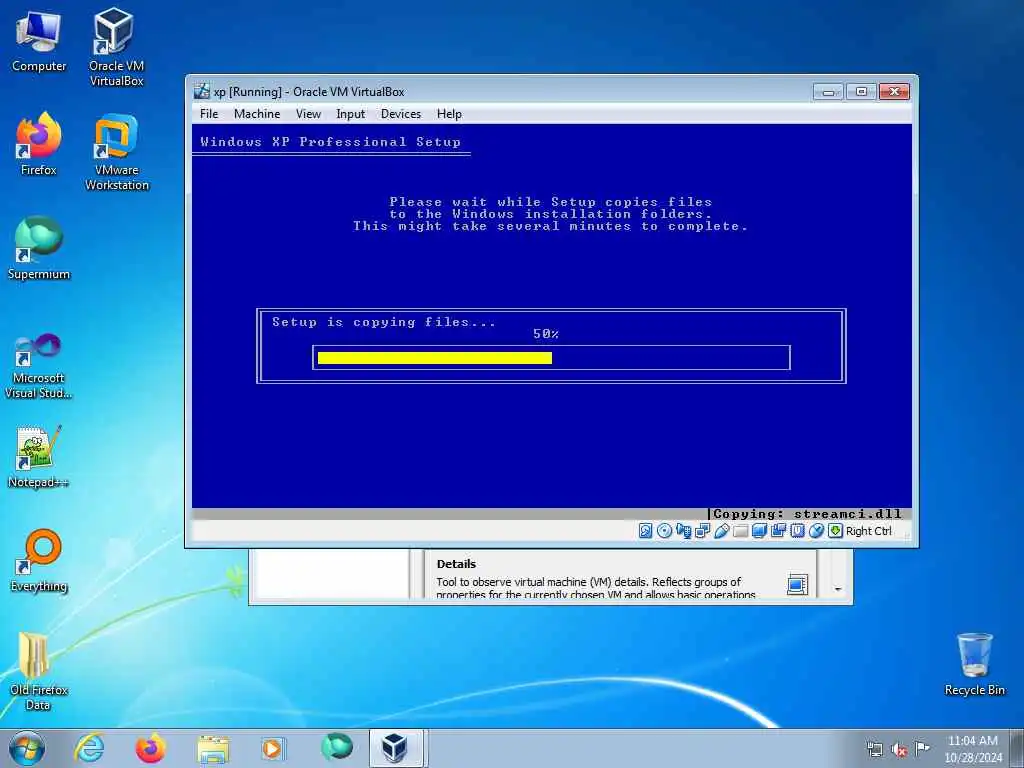Open Windows Explorer from the taskbar
This screenshot has height=768, width=1024.
tap(213, 748)
